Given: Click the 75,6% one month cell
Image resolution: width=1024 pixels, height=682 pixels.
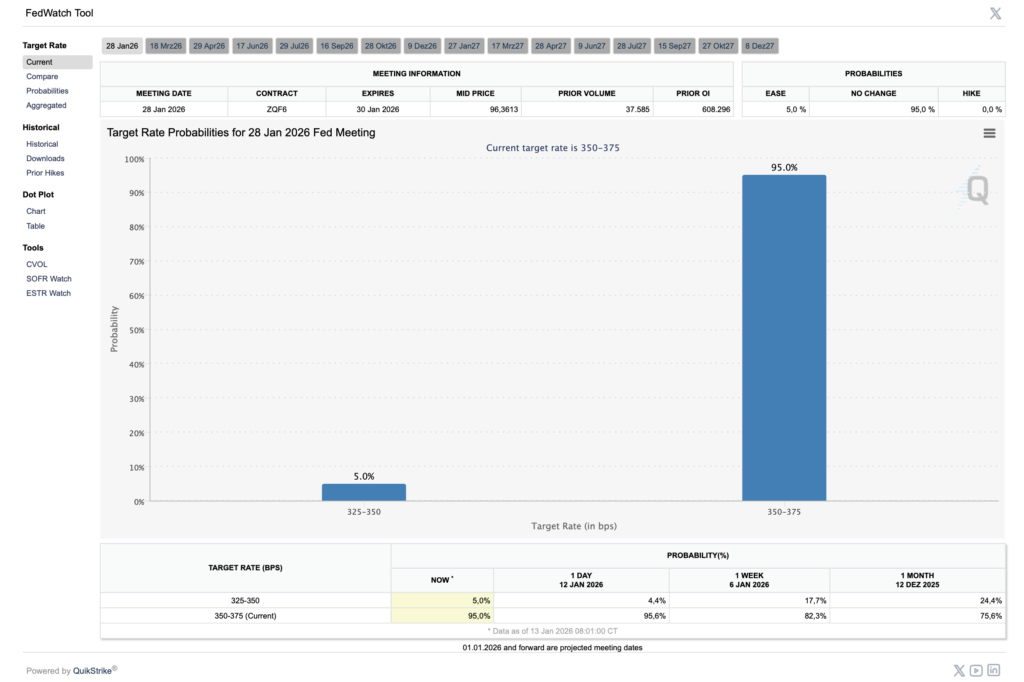Looking at the screenshot, I should coord(918,615).
